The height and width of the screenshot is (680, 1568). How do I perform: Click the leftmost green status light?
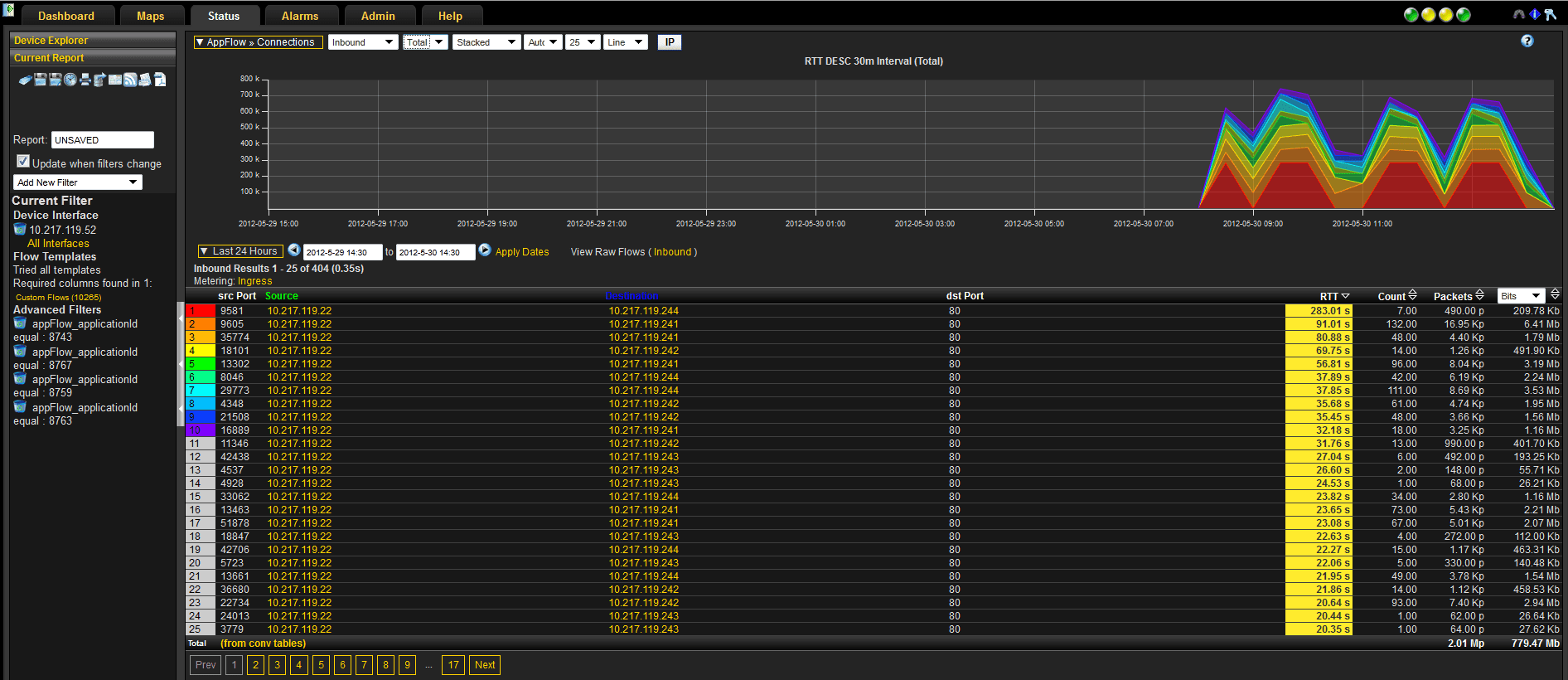click(x=1411, y=15)
